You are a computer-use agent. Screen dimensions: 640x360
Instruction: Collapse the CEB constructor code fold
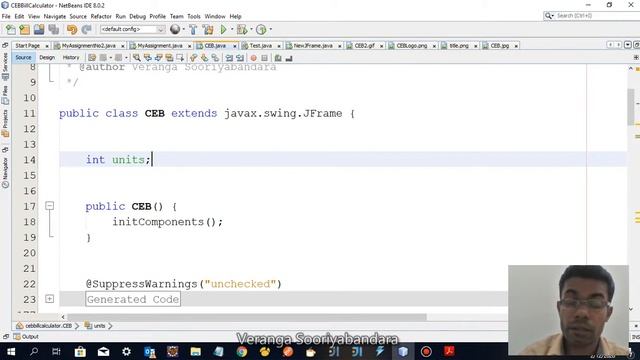pos(49,206)
